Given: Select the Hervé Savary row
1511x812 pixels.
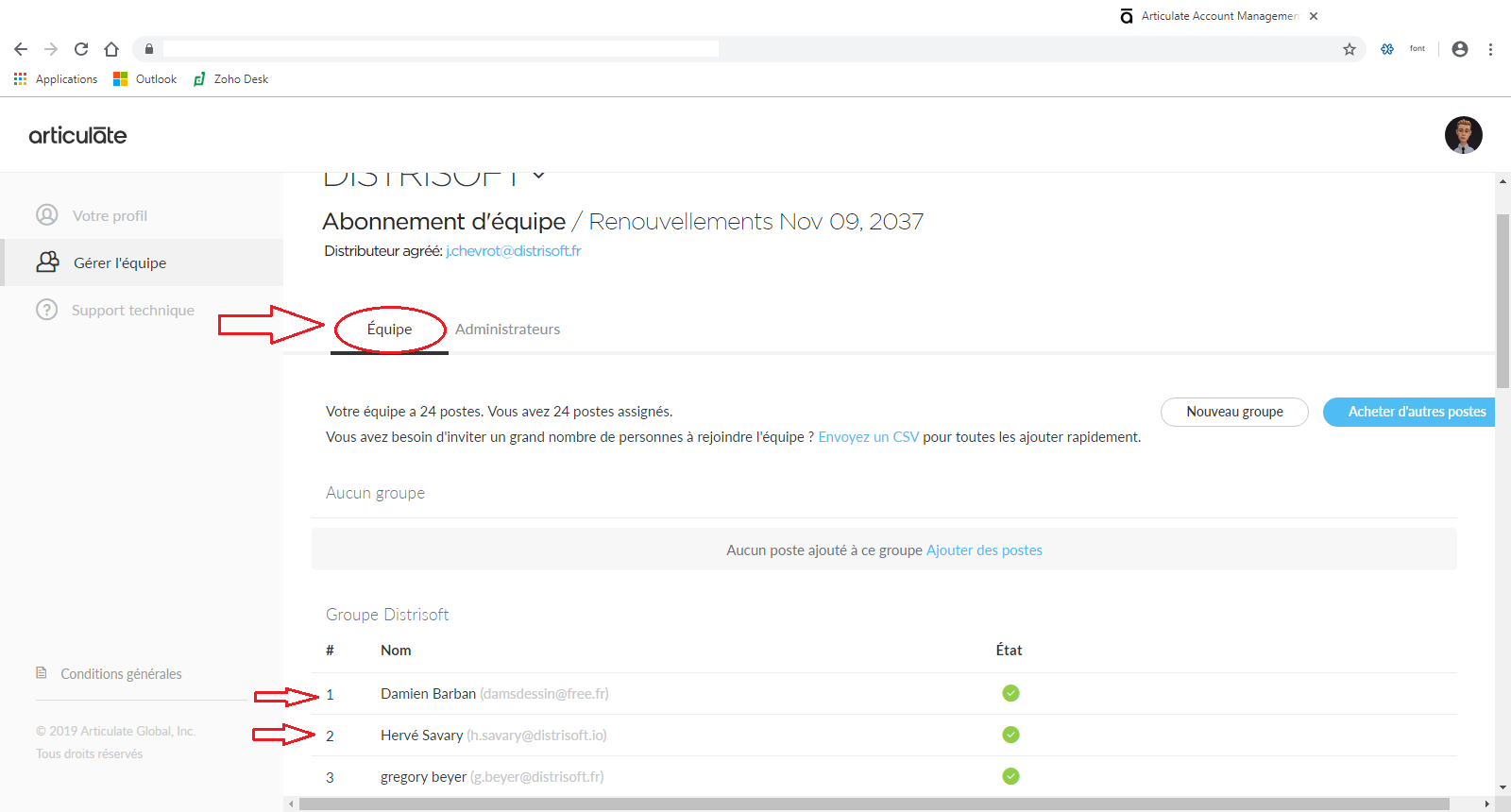Looking at the screenshot, I should click(884, 736).
